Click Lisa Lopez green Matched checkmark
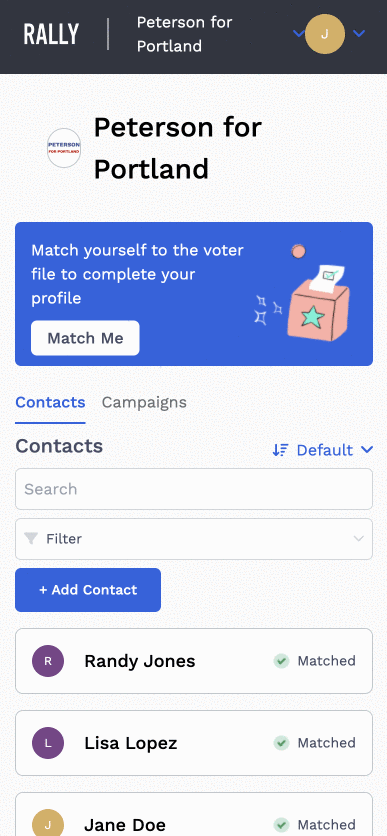The height and width of the screenshot is (836, 387). pyautogui.click(x=281, y=743)
